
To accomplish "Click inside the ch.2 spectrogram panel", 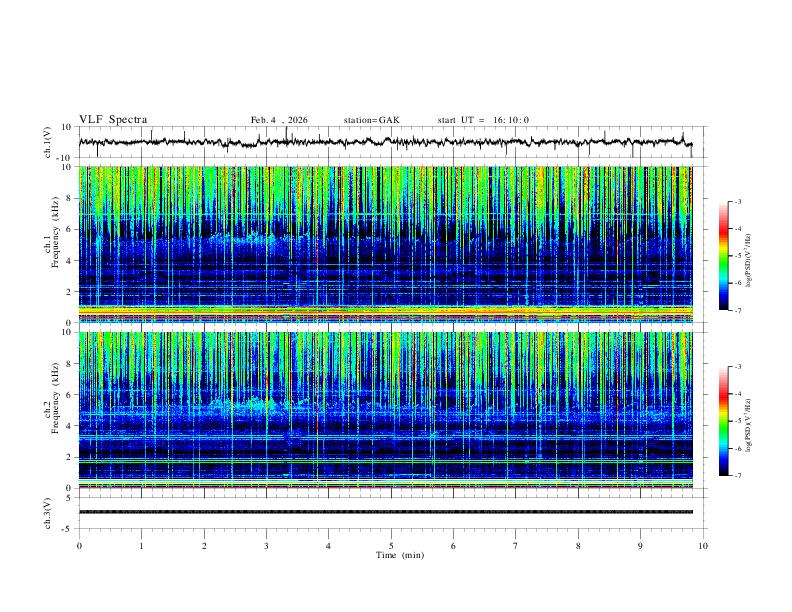I will (385, 410).
